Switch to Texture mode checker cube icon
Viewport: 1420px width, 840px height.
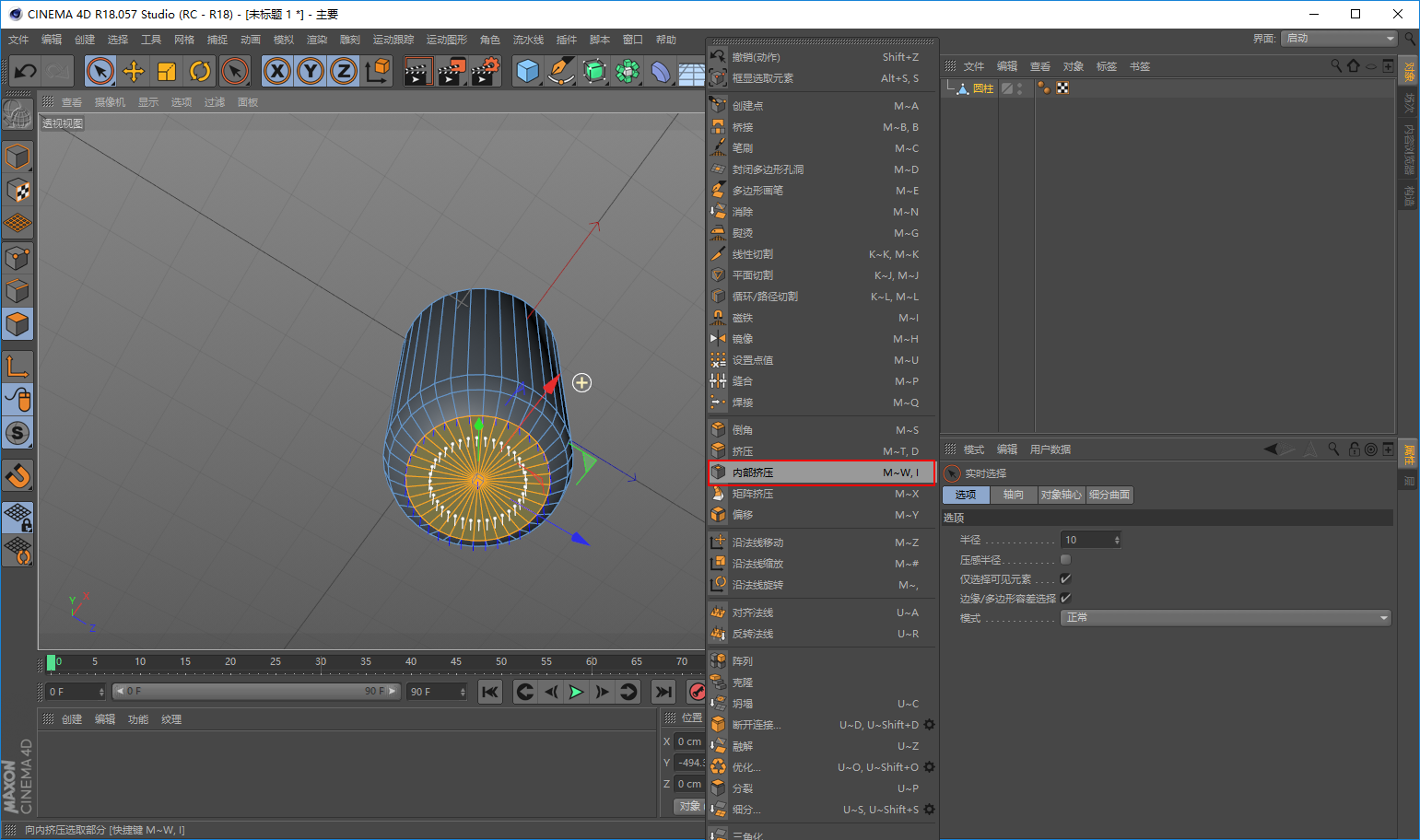coord(18,191)
